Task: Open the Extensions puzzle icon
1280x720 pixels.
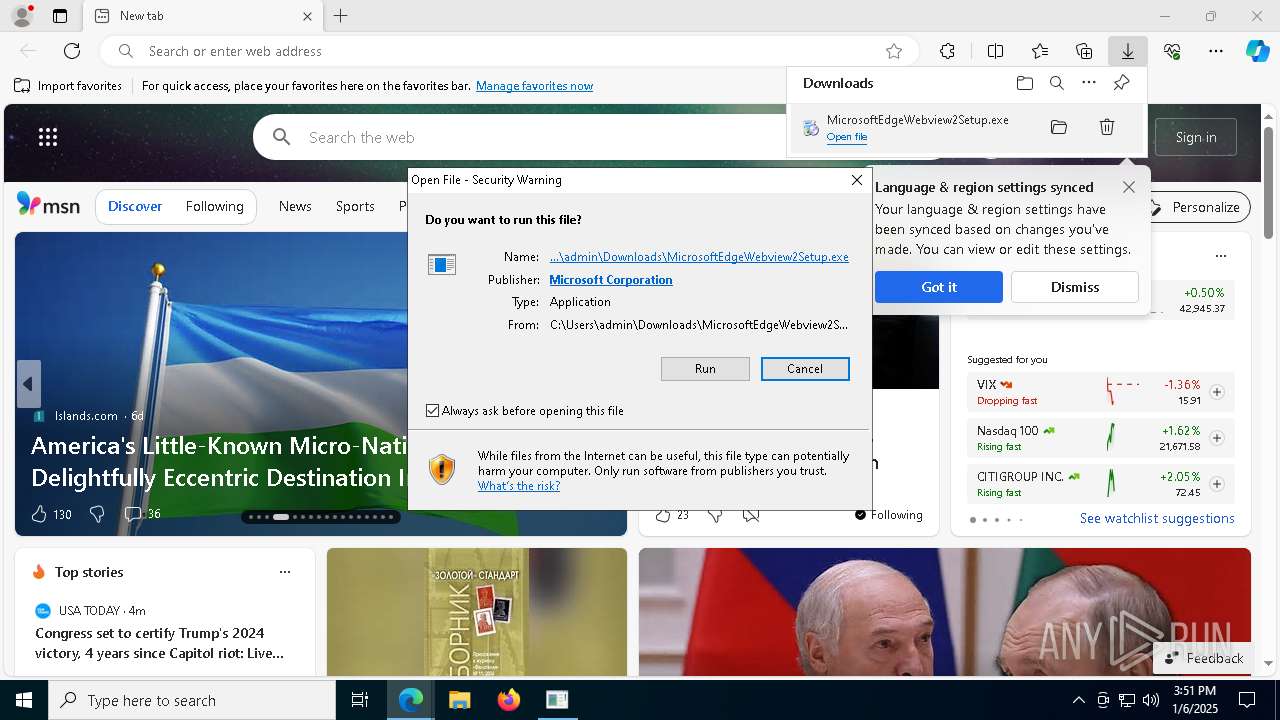Action: (947, 51)
